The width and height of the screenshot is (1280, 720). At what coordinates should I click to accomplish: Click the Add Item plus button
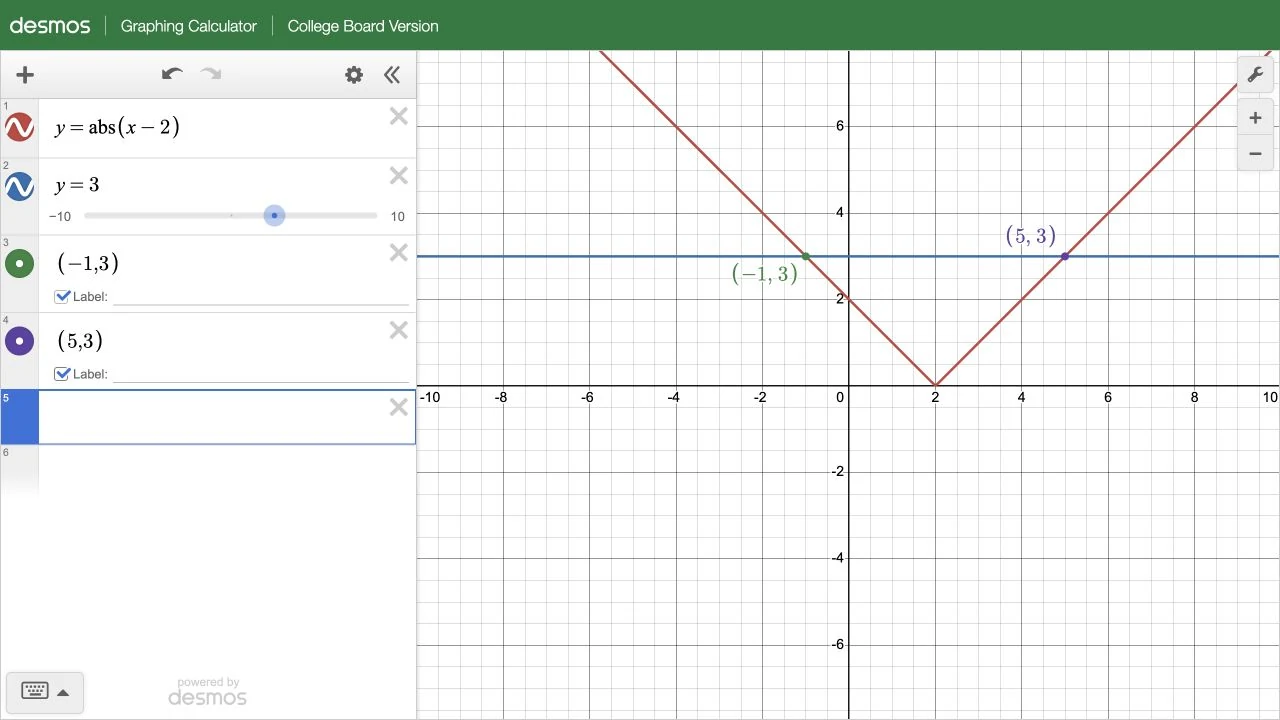click(x=25, y=75)
